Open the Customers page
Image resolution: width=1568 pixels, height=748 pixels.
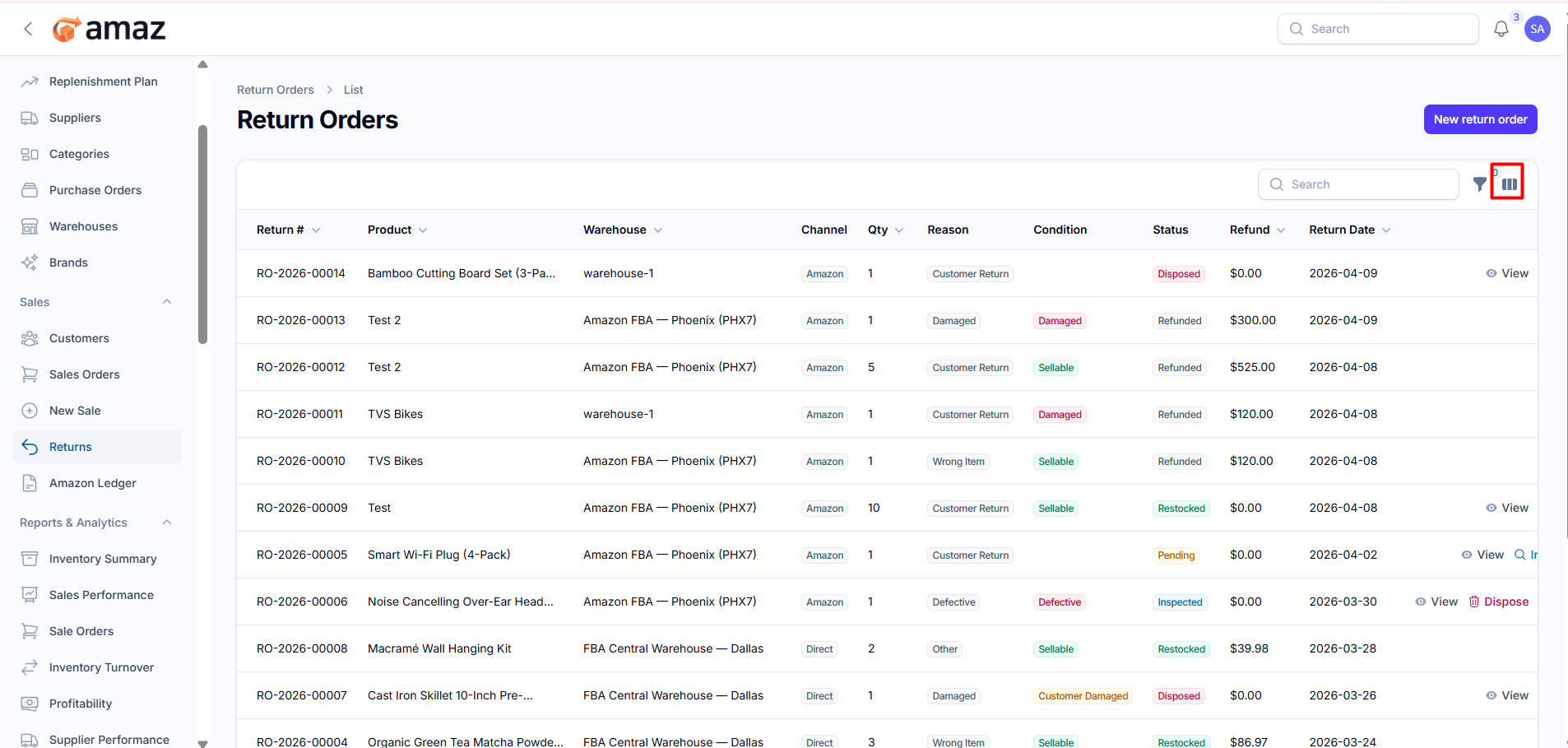point(97,338)
